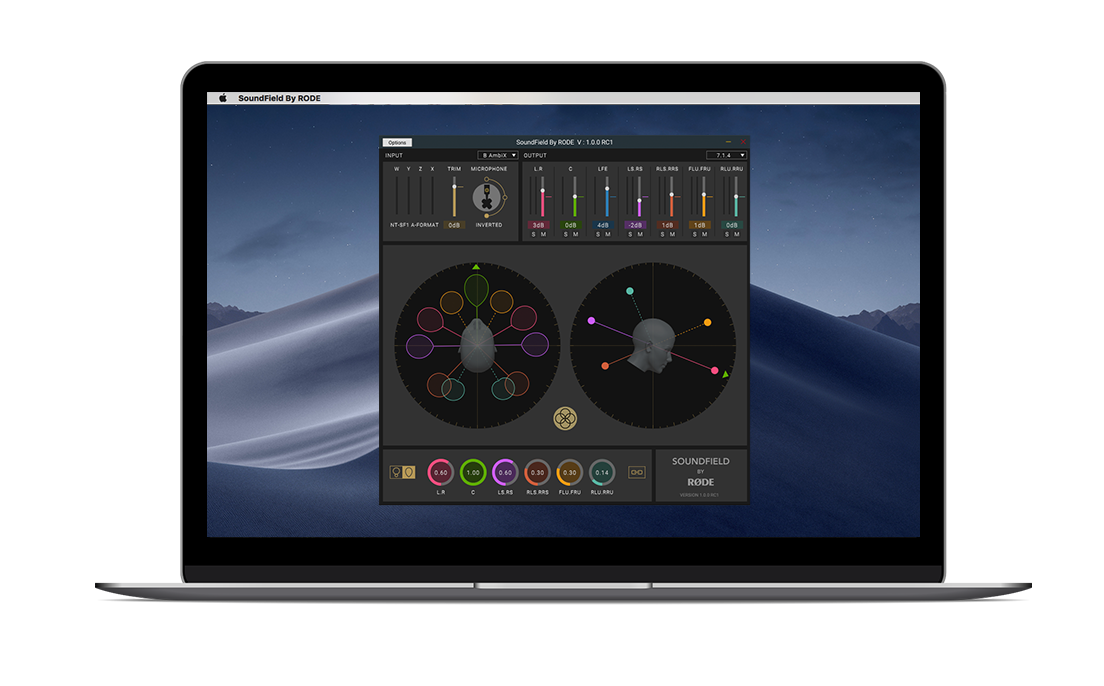Click the green triangle atop the top-view polar display

(x=476, y=267)
